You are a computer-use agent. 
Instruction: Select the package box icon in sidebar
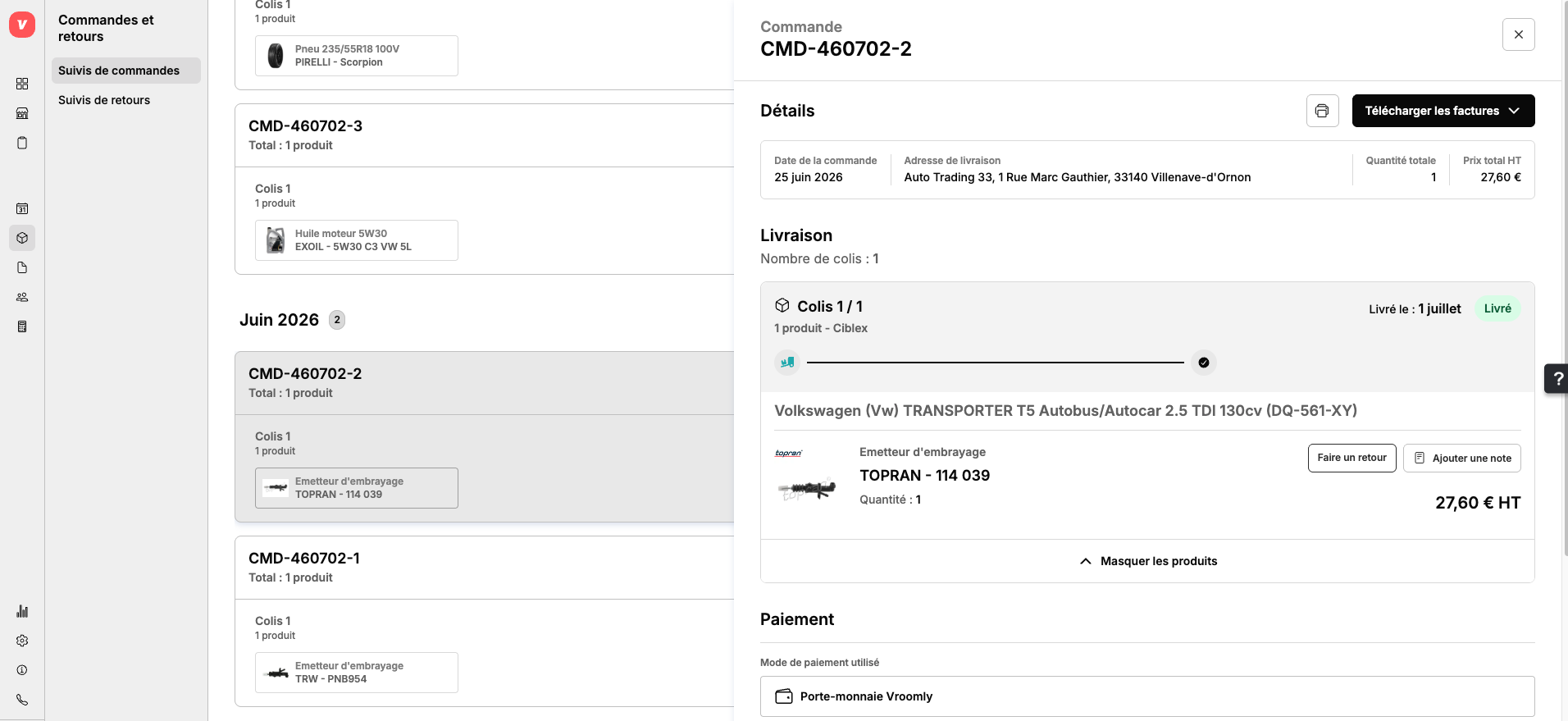[22, 238]
